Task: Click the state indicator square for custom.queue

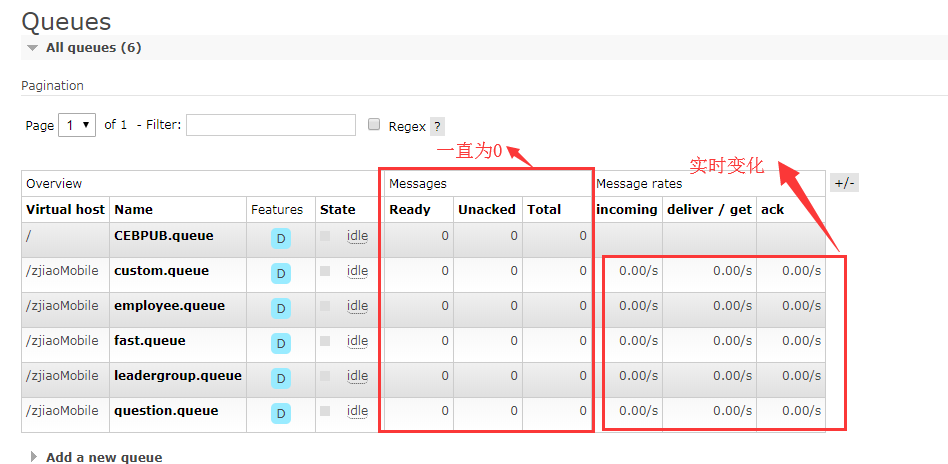Action: (x=325, y=271)
